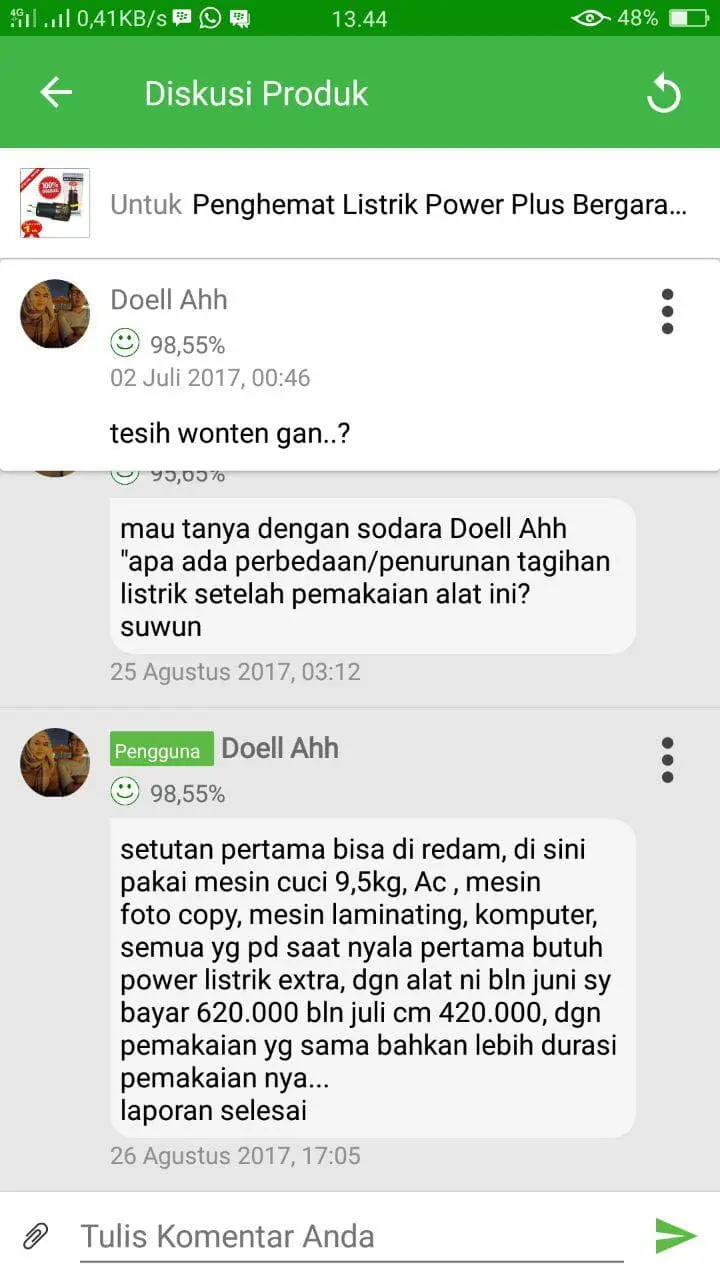Viewport: 720px width, 1280px height.
Task: Tap the paperclip attachment icon
Action: [36, 1236]
